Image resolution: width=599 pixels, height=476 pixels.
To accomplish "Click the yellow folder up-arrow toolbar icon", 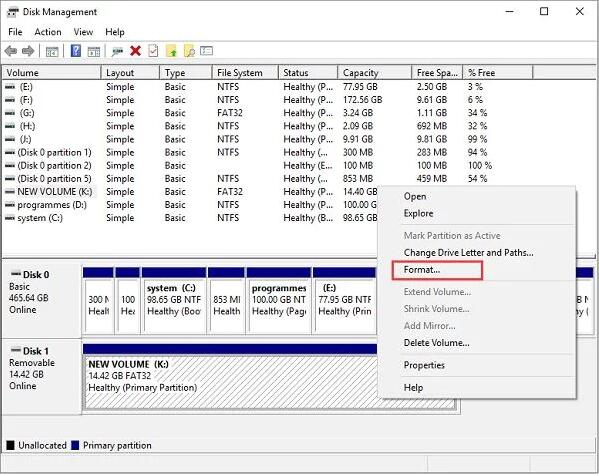I will [172, 51].
